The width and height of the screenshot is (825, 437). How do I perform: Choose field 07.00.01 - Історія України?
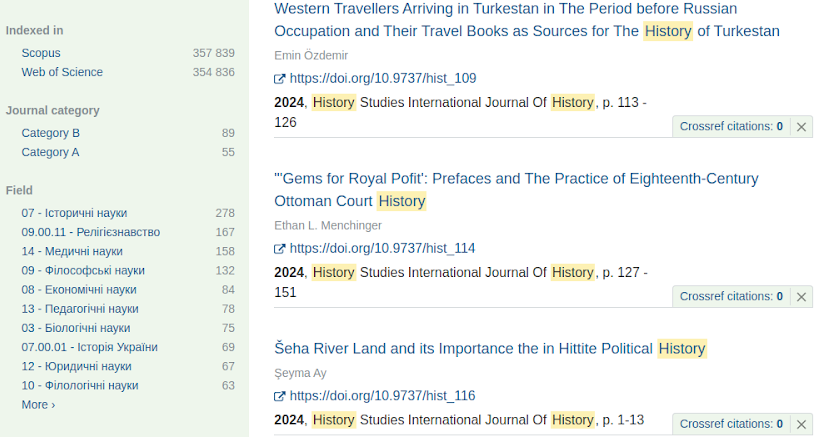coord(89,347)
